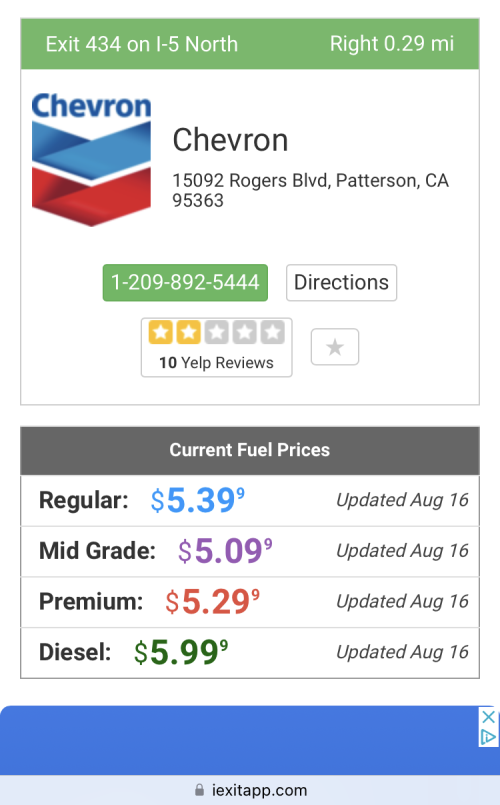
Task: Select the Mid Grade $5.09 price
Action: tap(225, 551)
